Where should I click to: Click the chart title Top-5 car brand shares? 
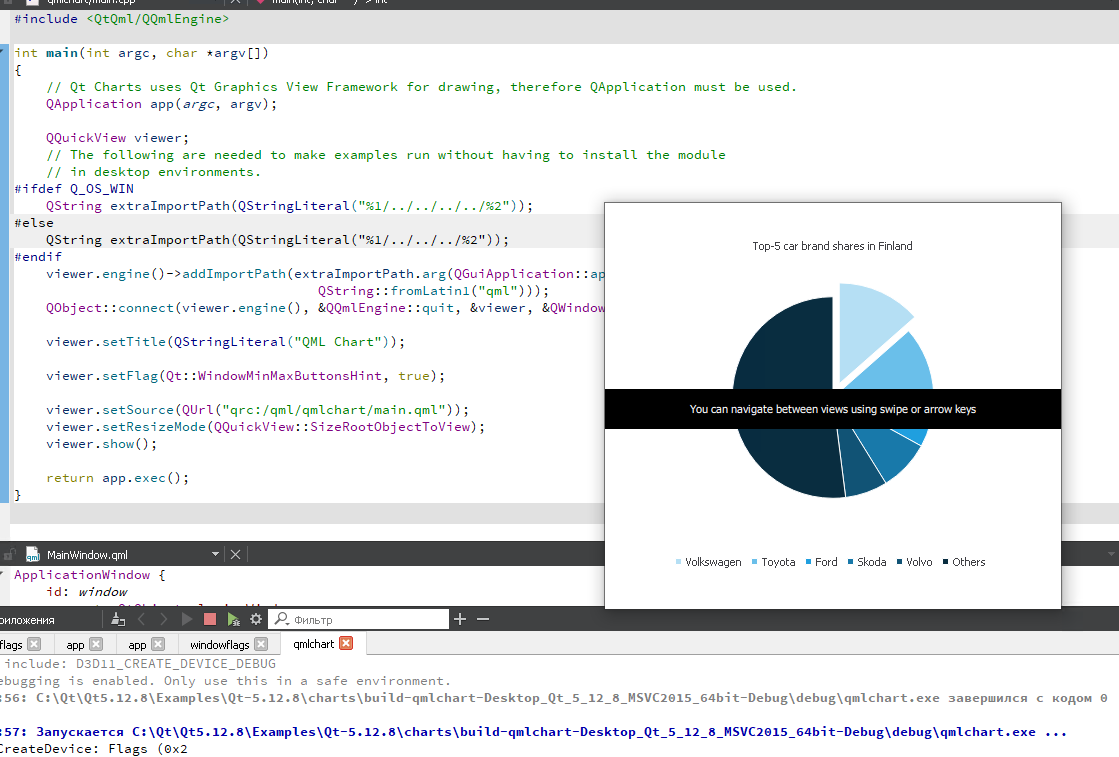coord(832,246)
